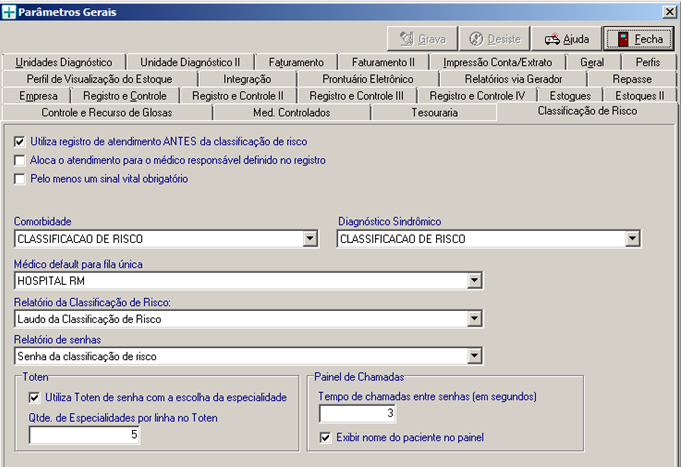This screenshot has height=467, width=681.
Task: Go to Faturamento II tab
Action: 383,63
